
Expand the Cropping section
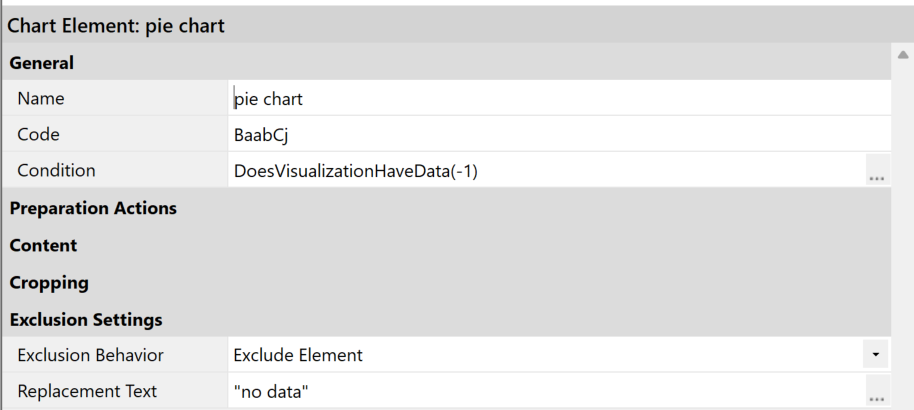tap(49, 283)
